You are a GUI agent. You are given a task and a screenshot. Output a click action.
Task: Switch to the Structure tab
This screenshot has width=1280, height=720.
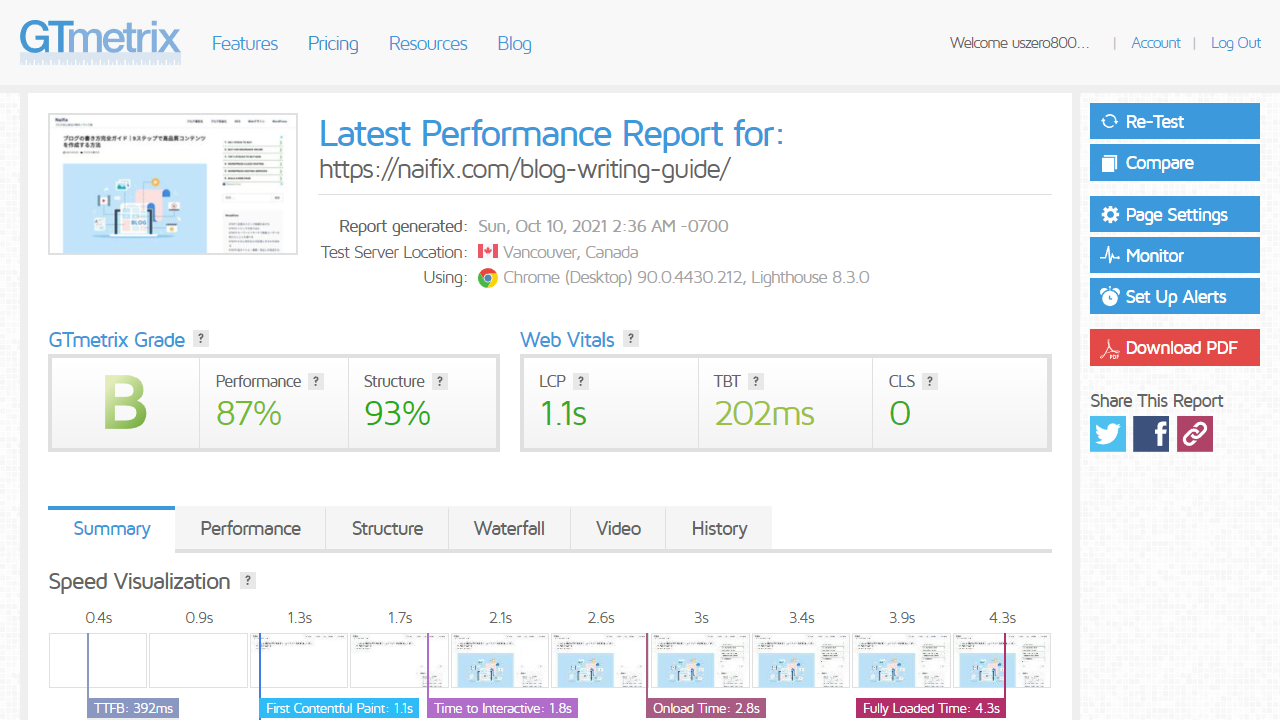(x=387, y=528)
